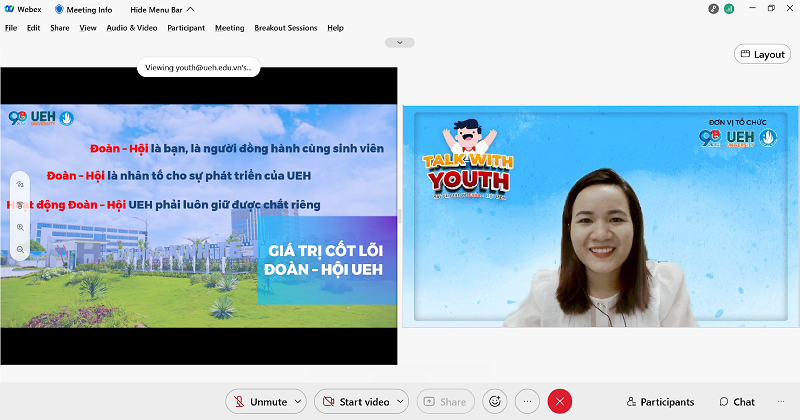The image size is (800, 420).
Task: Click the rotate icon in shared-content toolbar
Action: click(x=20, y=184)
